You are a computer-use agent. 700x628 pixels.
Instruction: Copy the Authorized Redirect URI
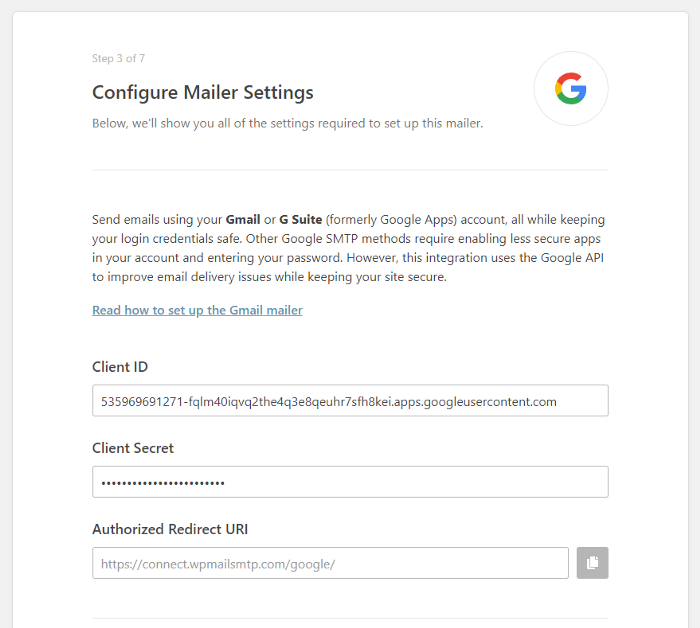point(593,563)
